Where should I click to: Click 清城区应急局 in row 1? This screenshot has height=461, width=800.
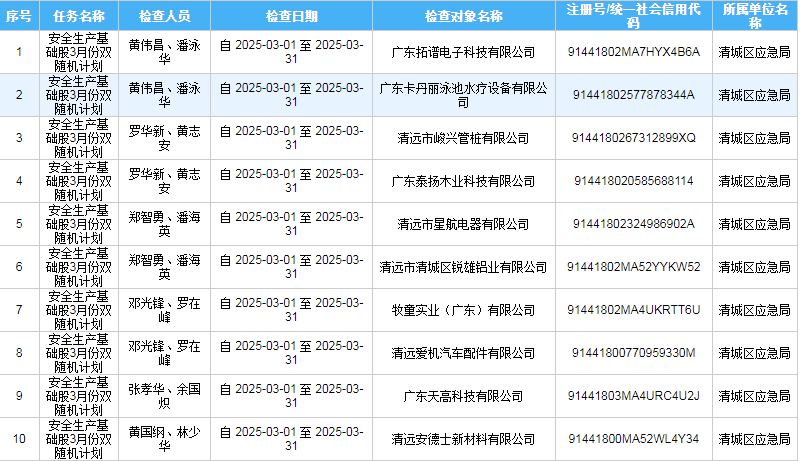click(x=755, y=52)
